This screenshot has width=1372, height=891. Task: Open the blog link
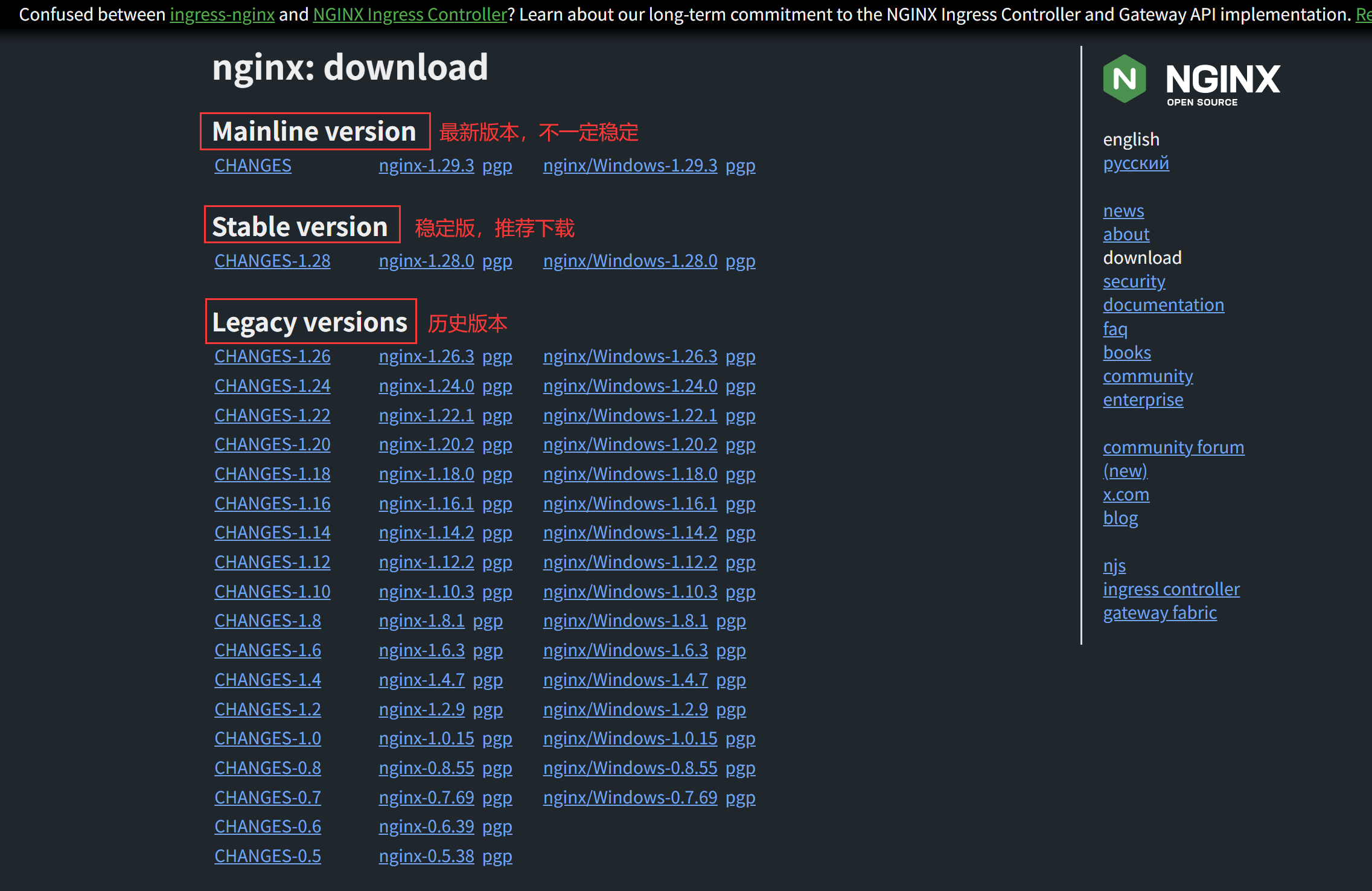point(1121,518)
